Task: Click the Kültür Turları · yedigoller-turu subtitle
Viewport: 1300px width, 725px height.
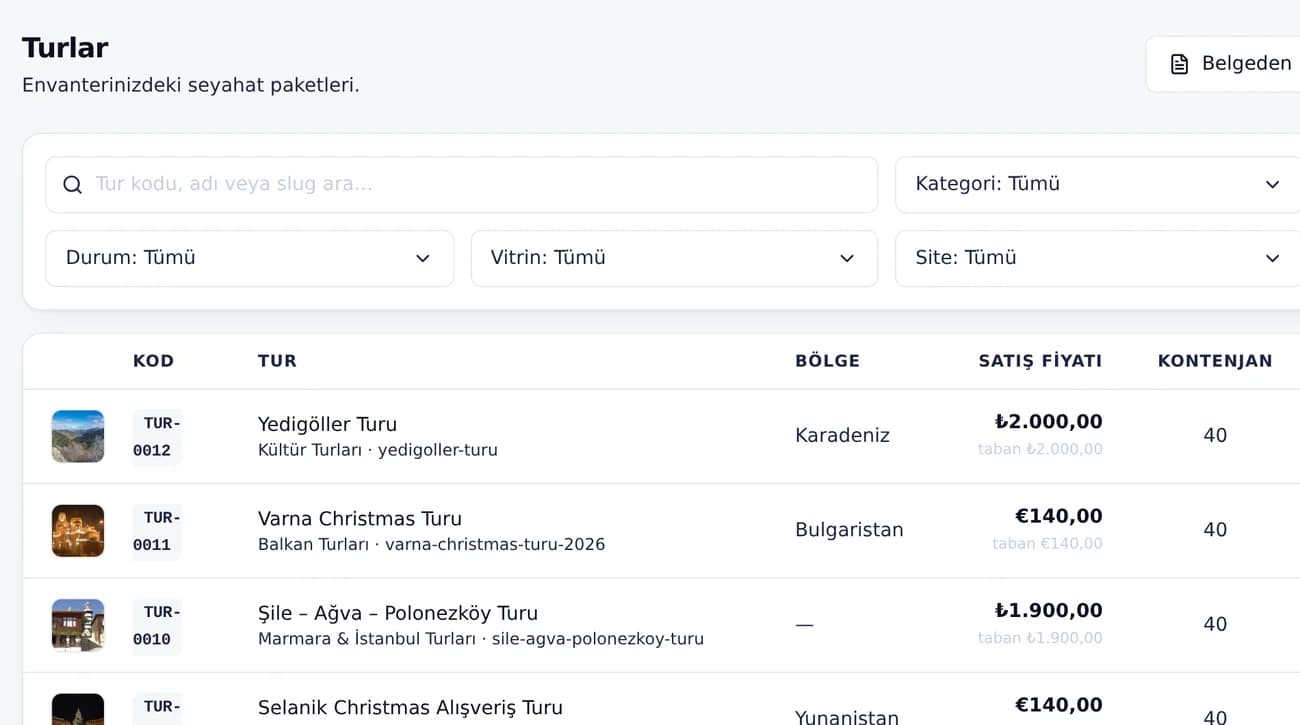Action: 378,450
